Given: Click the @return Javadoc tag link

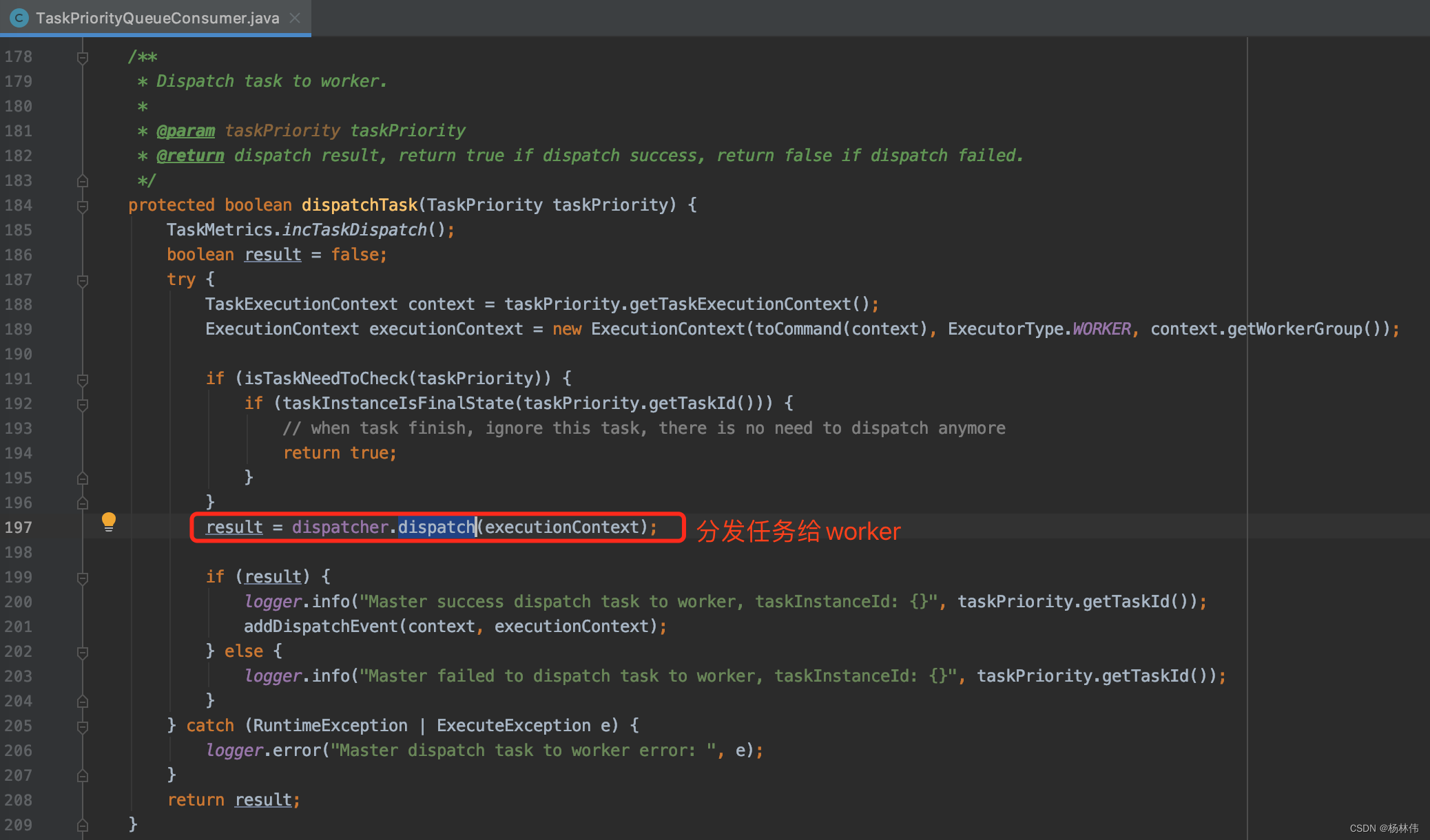Looking at the screenshot, I should tap(190, 156).
